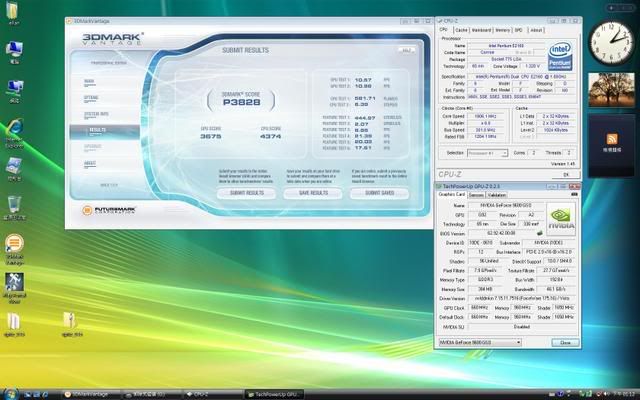This screenshot has height=400, width=640.
Task: Select SYSTEM INFO in the 3DMark sidebar
Action: pyautogui.click(x=96, y=115)
